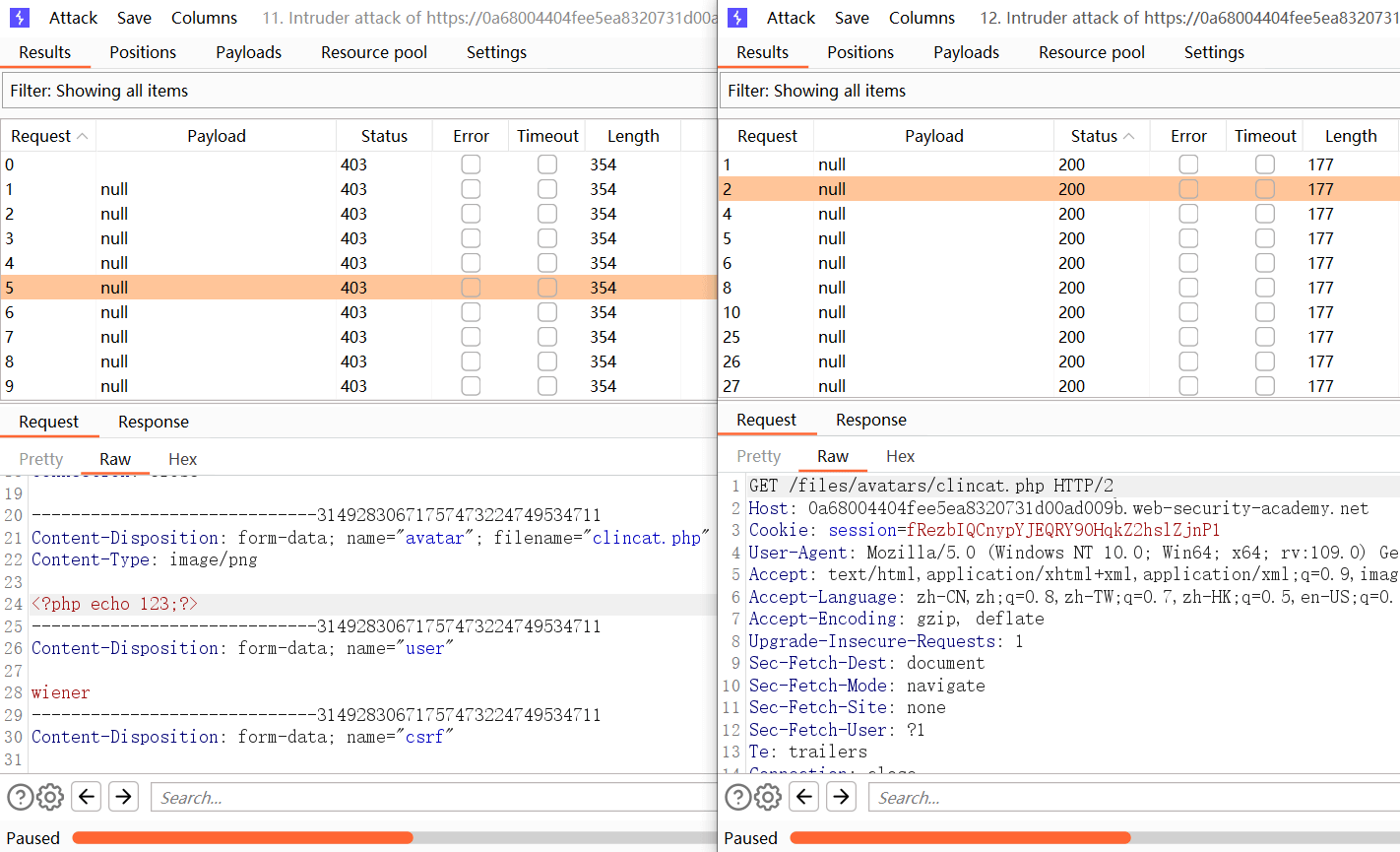Open help icon in left search bar
The width and height of the screenshot is (1400, 852).
pyautogui.click(x=20, y=797)
